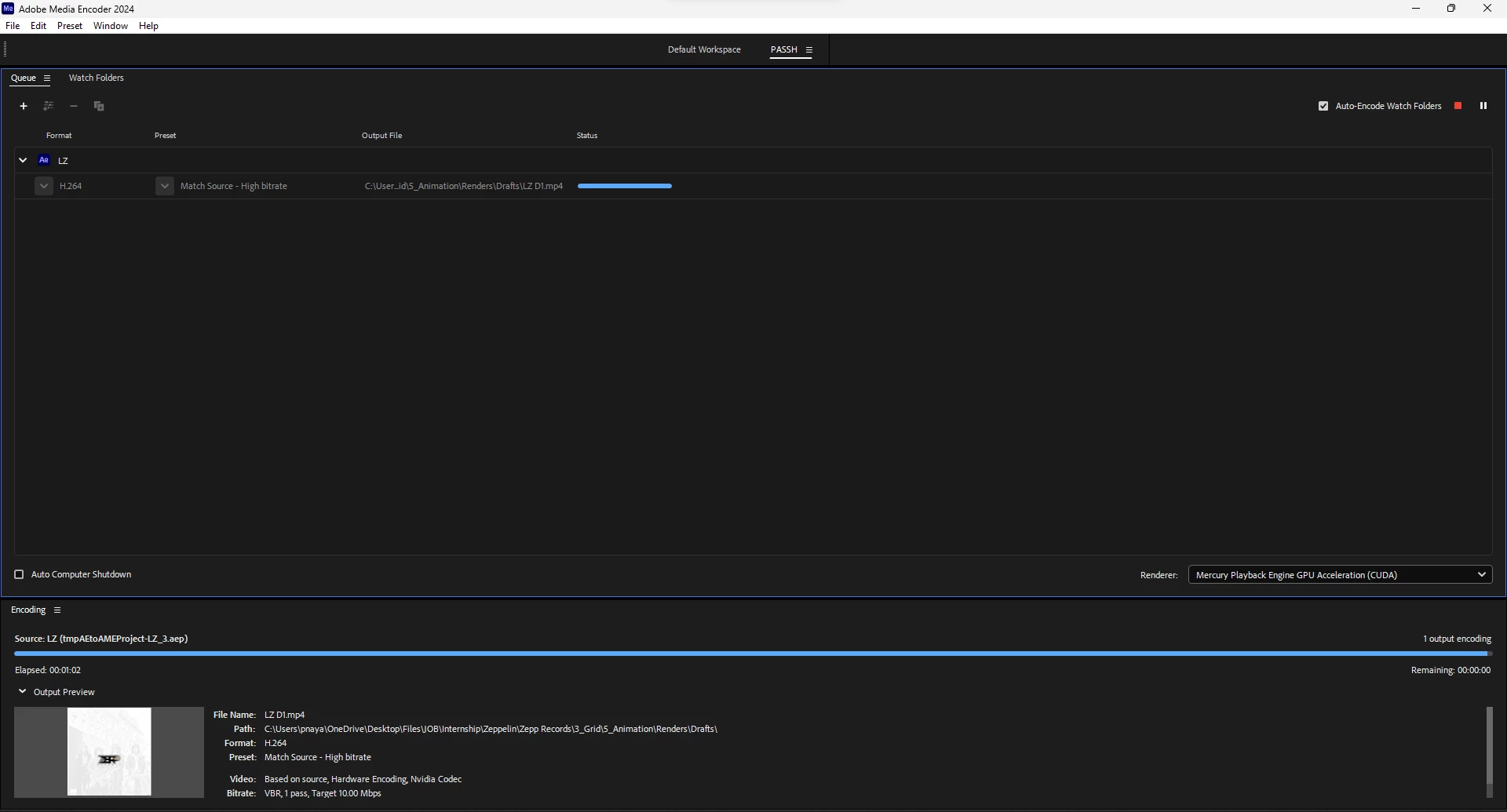Click the Remaining: 00:00:00 text
Image resolution: width=1507 pixels, height=812 pixels.
click(1450, 670)
